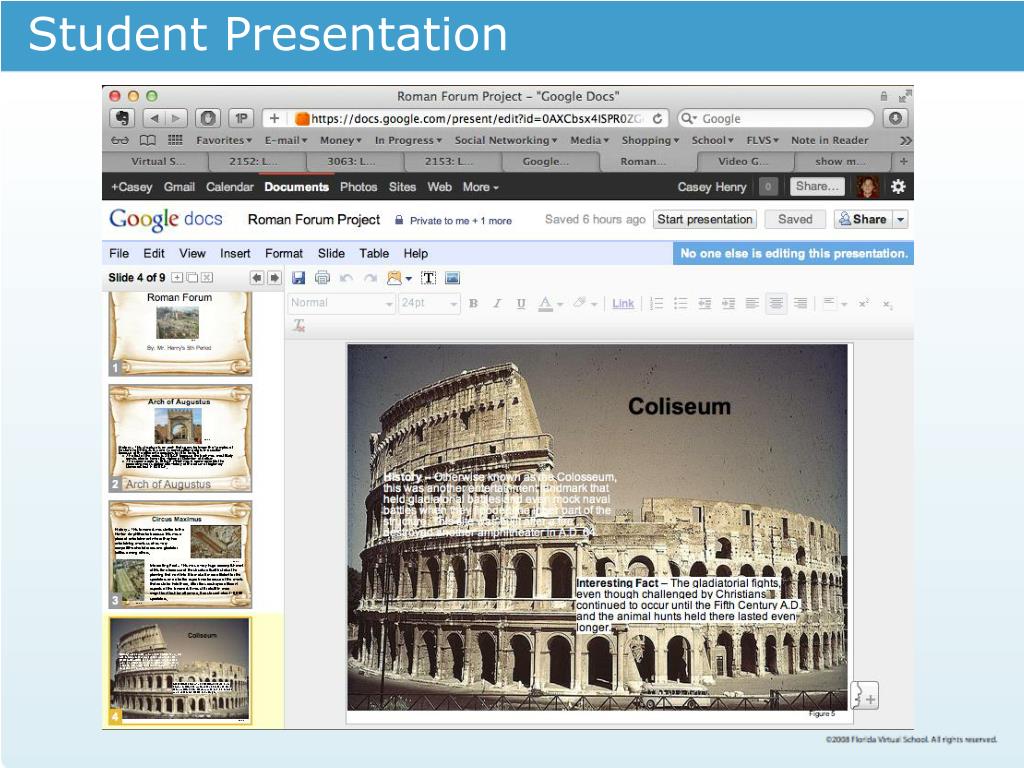Toggle italic formatting
The height and width of the screenshot is (768, 1024).
point(497,303)
